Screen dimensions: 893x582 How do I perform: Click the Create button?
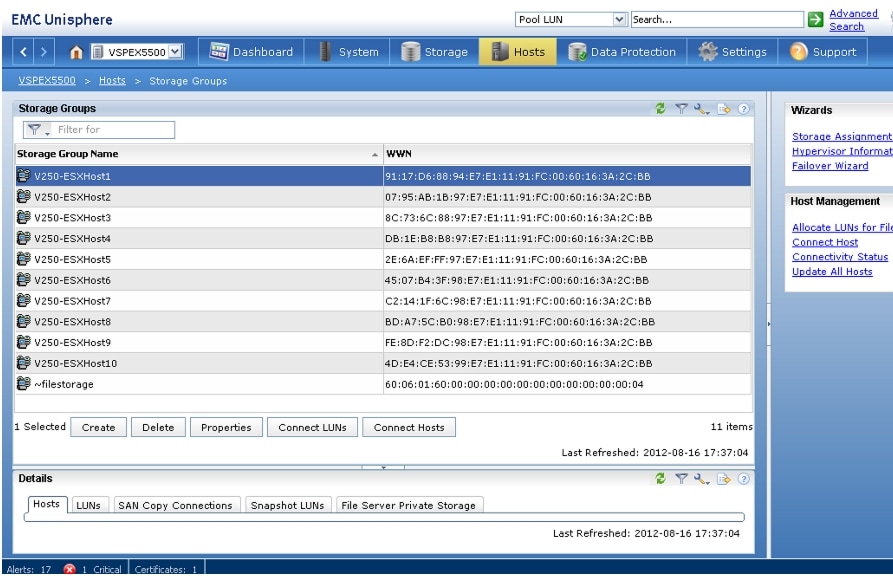coord(99,427)
